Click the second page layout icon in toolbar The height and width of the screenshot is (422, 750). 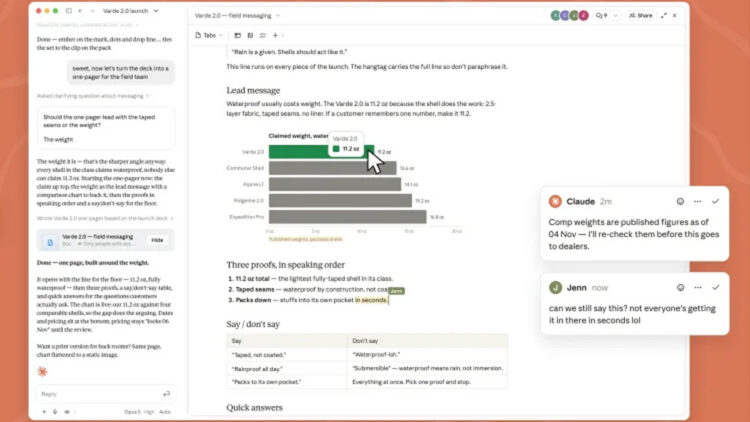250,35
